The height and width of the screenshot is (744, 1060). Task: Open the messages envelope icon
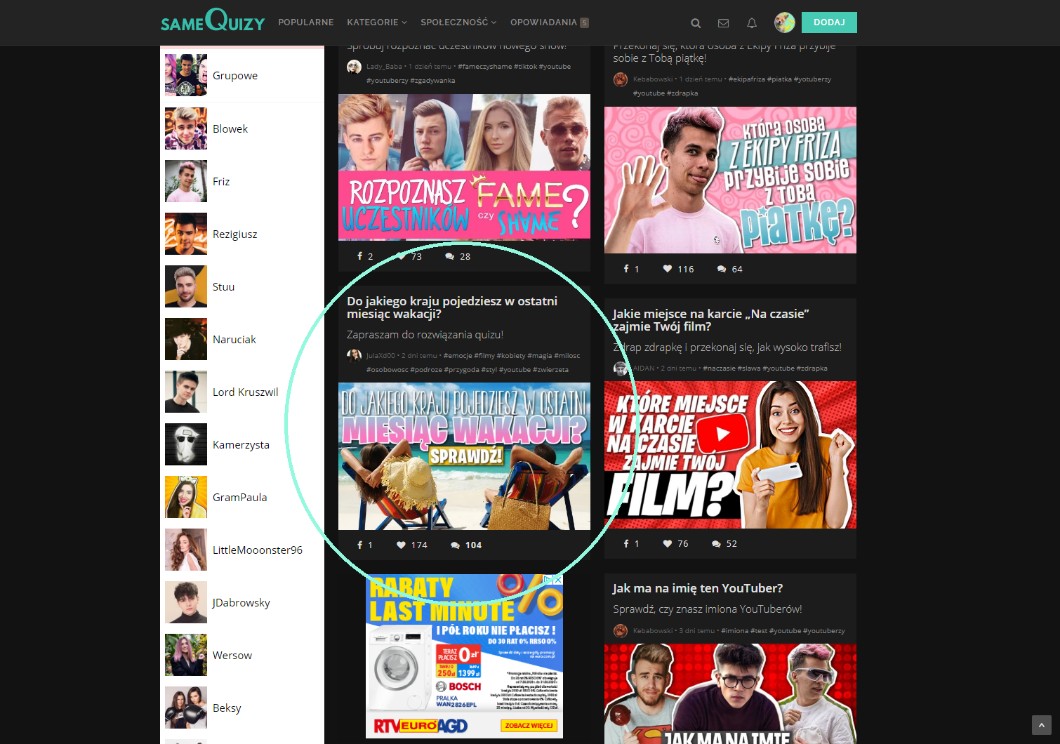coord(724,23)
